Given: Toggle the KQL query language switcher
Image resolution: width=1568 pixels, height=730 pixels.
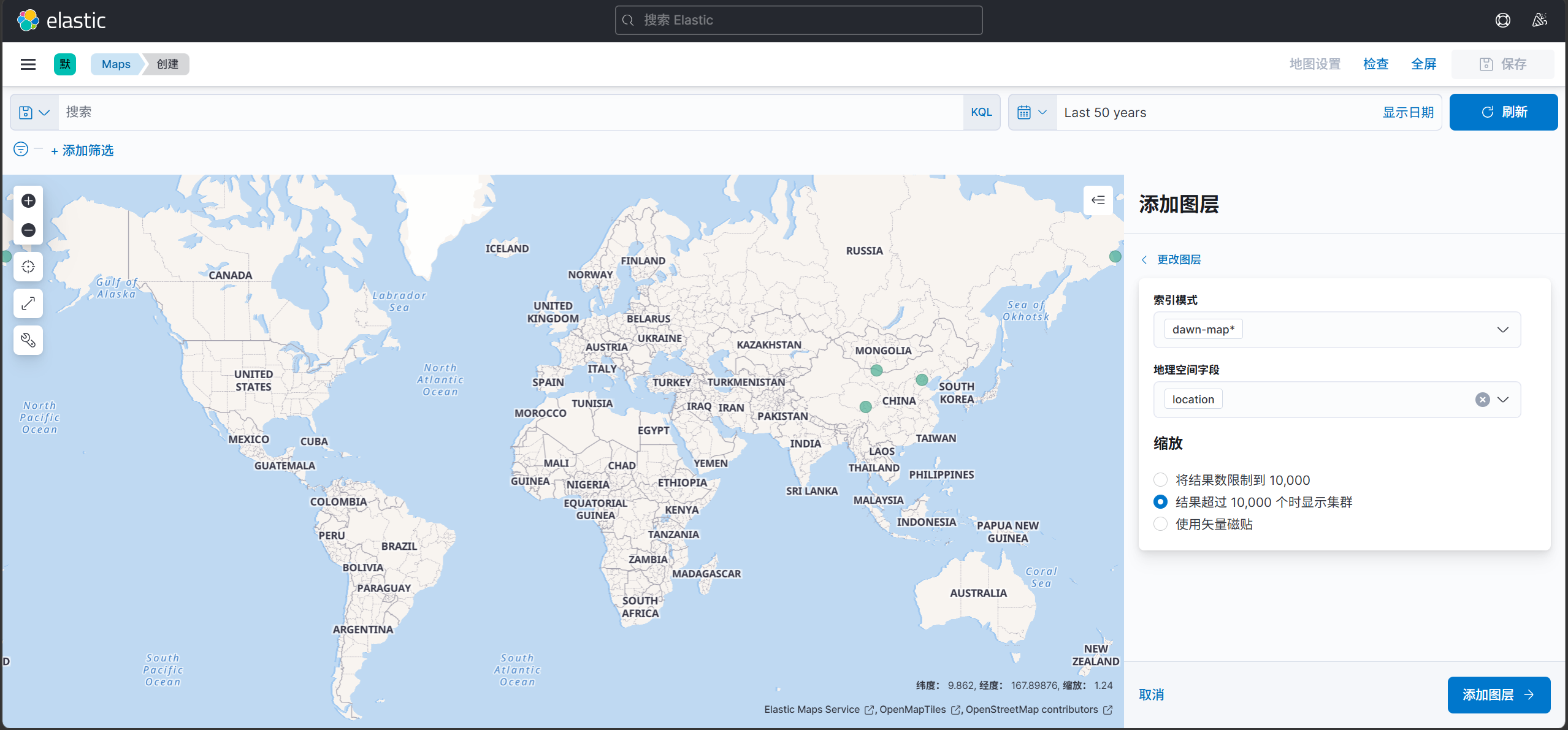Looking at the screenshot, I should coord(981,112).
